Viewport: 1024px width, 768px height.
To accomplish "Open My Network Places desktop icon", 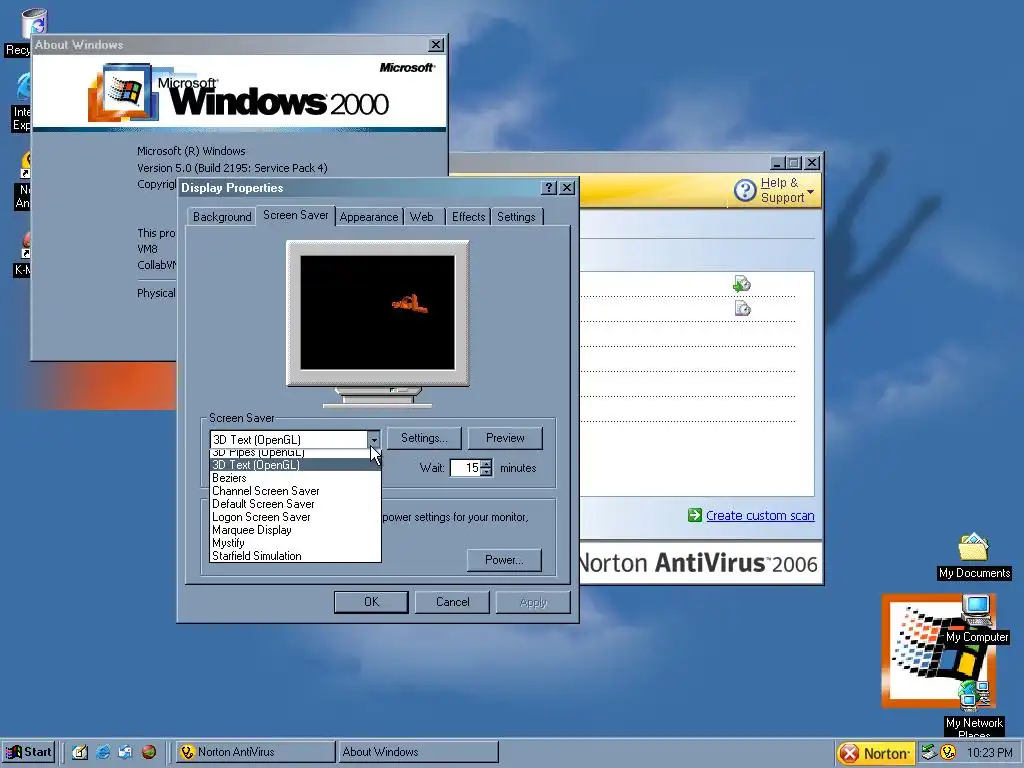I will click(974, 707).
